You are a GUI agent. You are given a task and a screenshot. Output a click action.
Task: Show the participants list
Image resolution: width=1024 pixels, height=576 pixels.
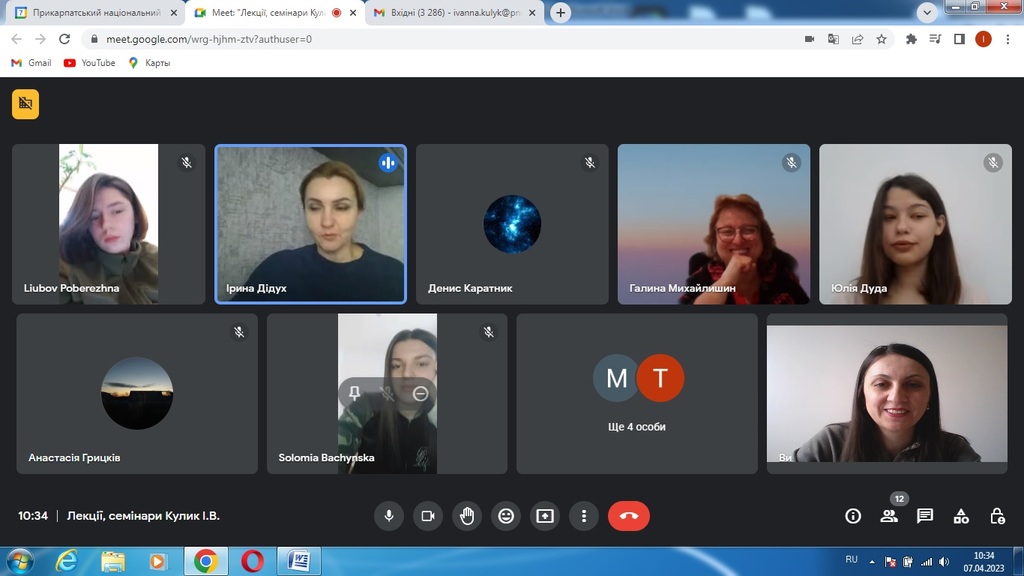(x=889, y=516)
